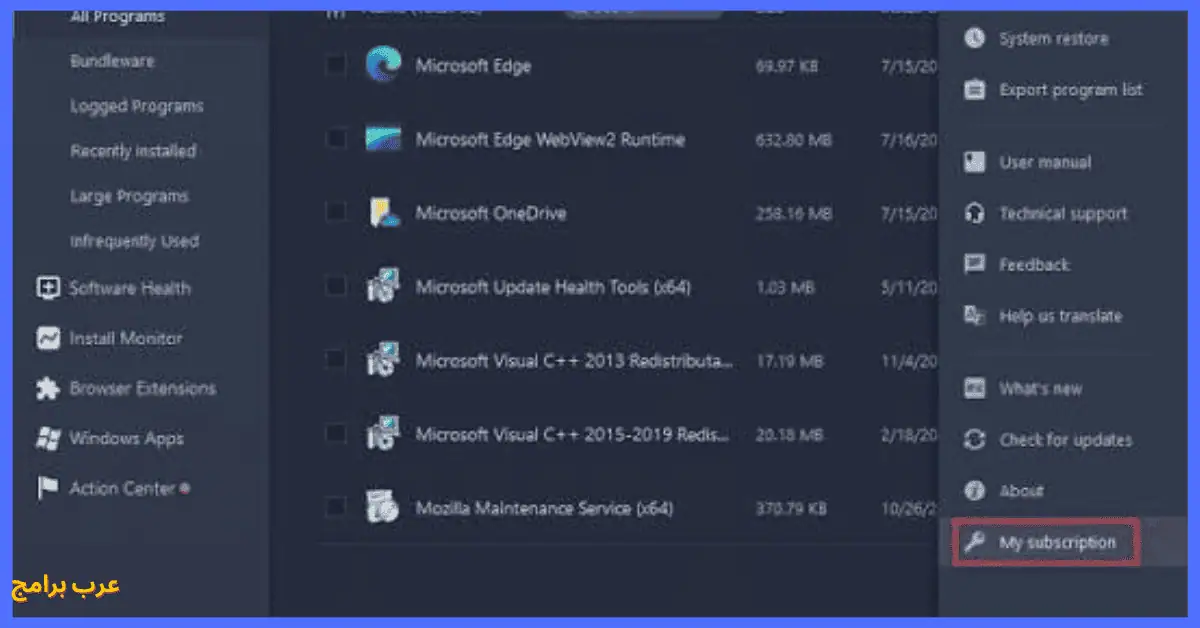Tick the Visual C++ 2013 Redistributable checkbox
Screen dimensions: 1200x628
tap(336, 360)
